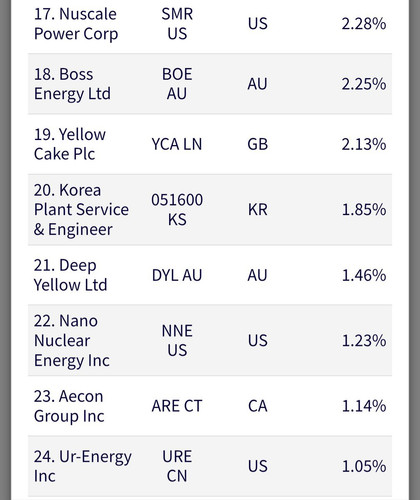Select the DYL AU ticker cell
This screenshot has height=500, width=420.
177,275
